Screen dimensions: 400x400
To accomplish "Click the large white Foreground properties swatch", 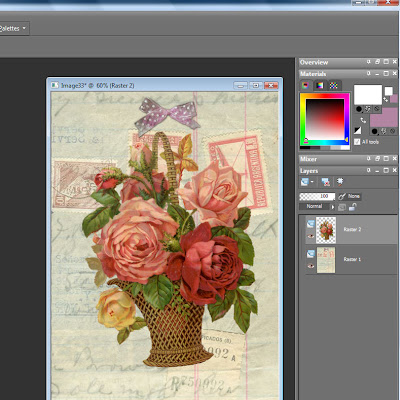I will click(368, 95).
